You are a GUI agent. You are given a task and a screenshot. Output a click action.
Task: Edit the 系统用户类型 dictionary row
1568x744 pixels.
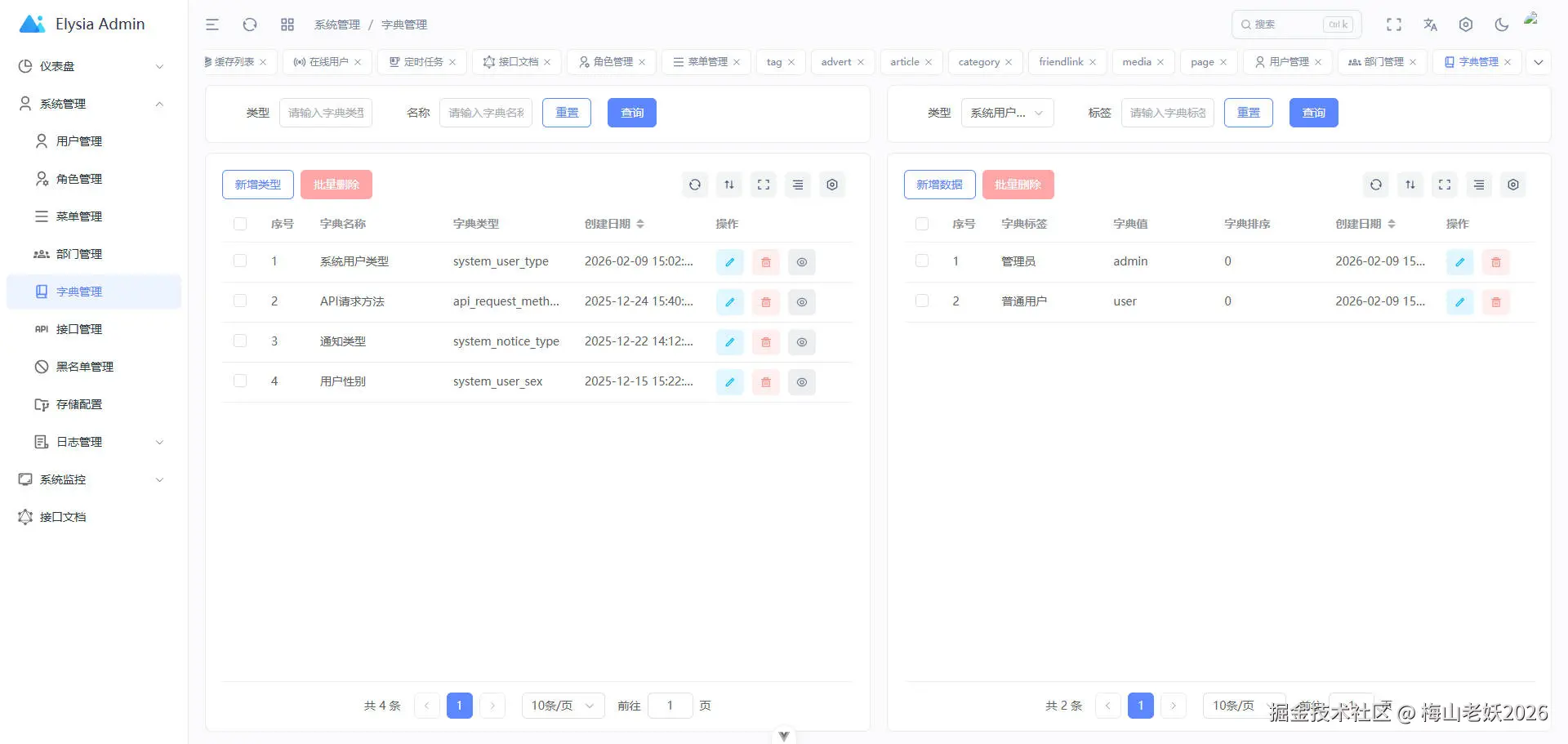pos(729,262)
